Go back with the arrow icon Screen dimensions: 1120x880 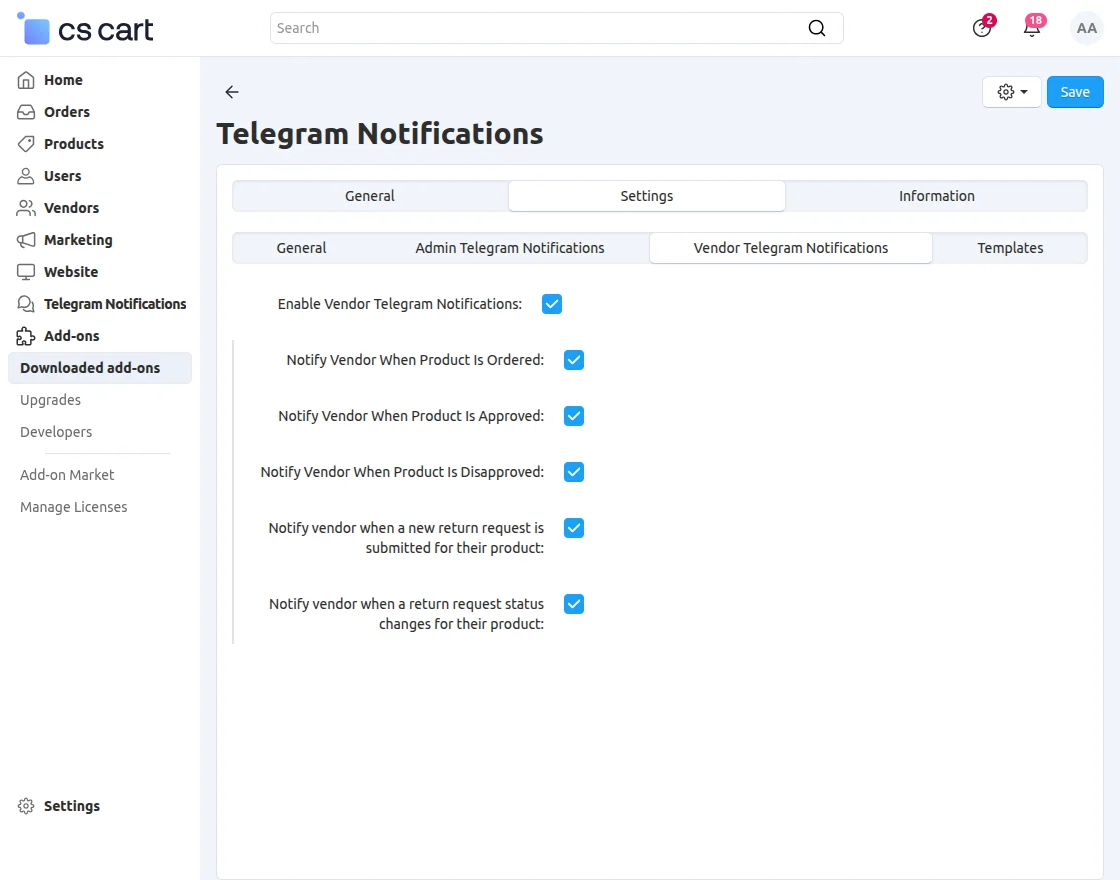point(231,91)
